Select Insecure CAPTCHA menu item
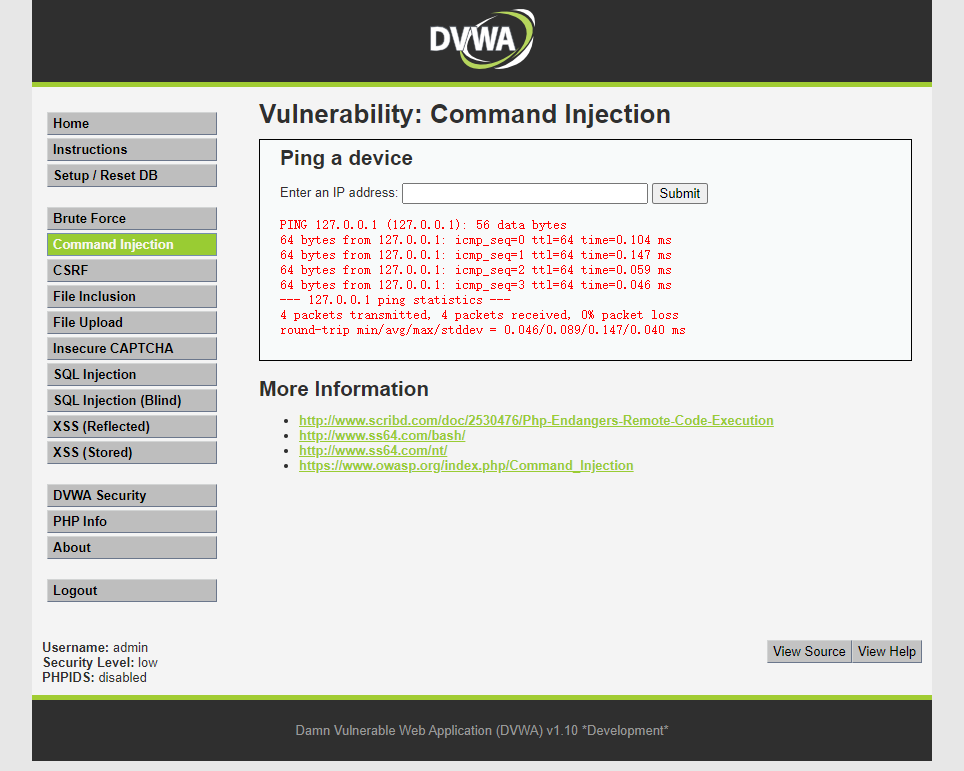 (131, 349)
